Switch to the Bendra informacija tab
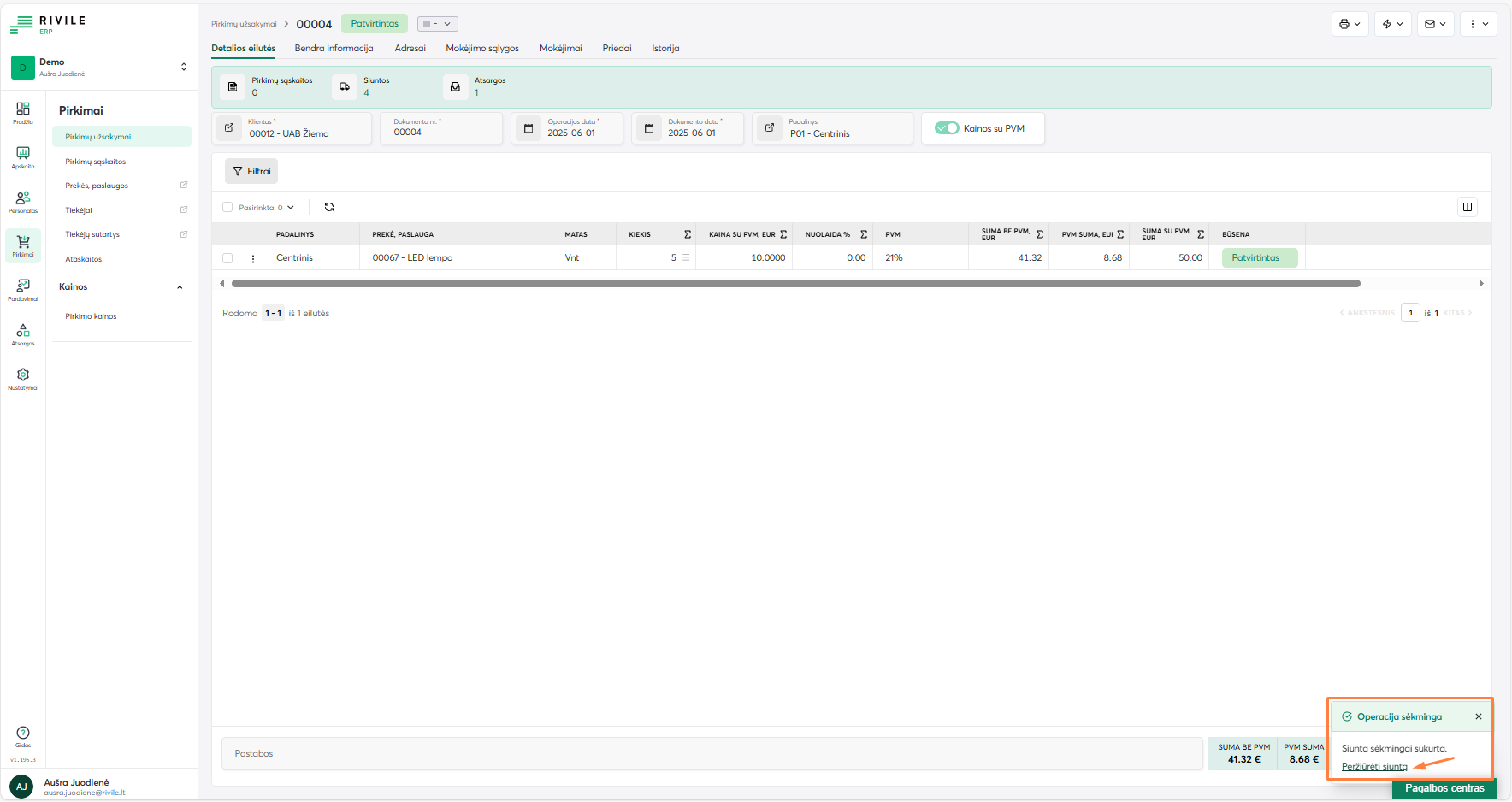Viewport: 1512px width, 802px height. click(x=334, y=48)
